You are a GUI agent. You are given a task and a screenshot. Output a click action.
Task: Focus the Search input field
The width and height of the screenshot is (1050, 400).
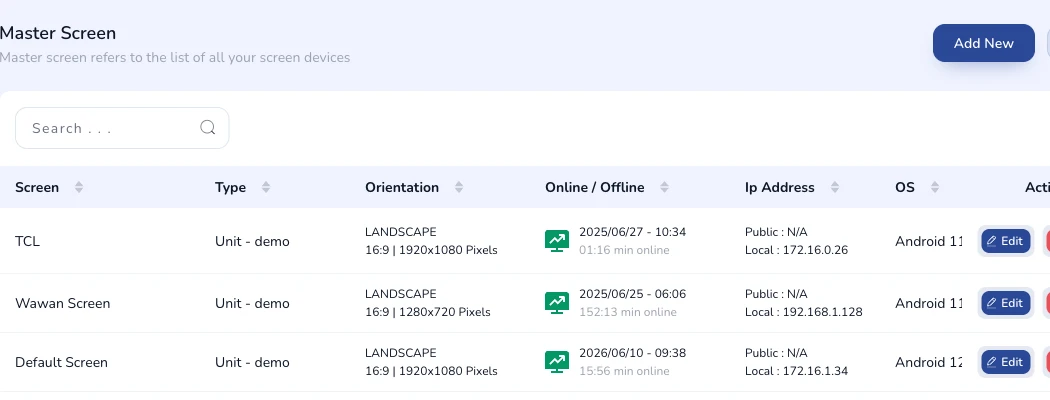pyautogui.click(x=122, y=128)
